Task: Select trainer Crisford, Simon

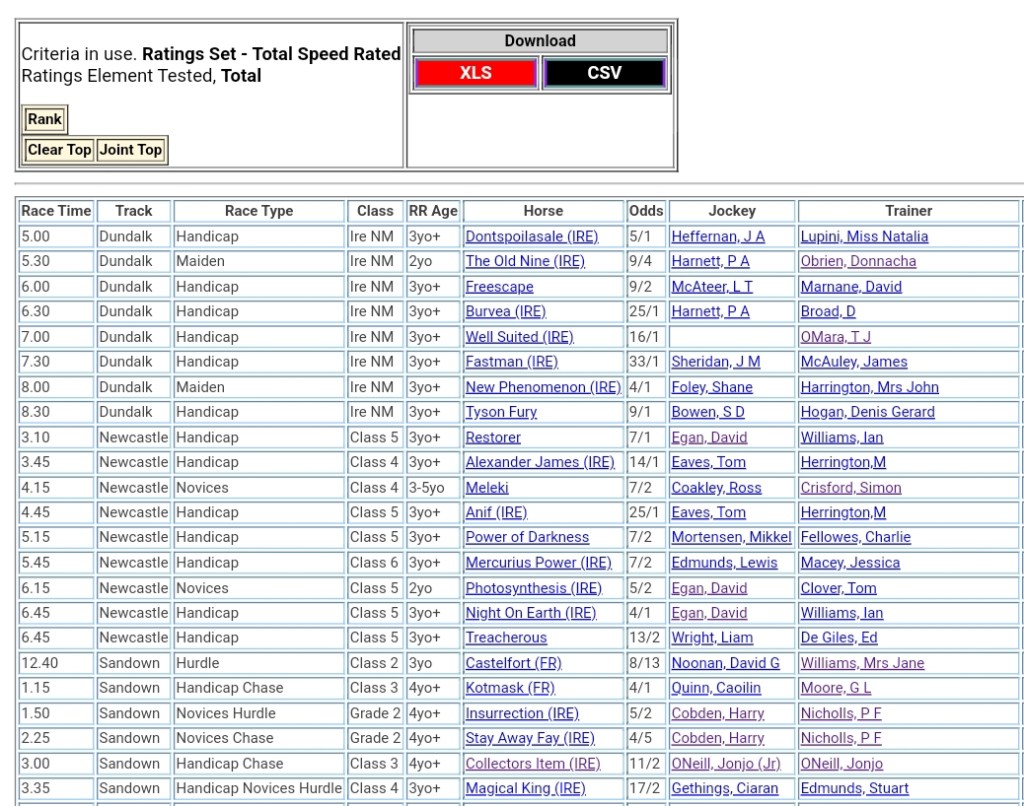Action: [x=850, y=488]
